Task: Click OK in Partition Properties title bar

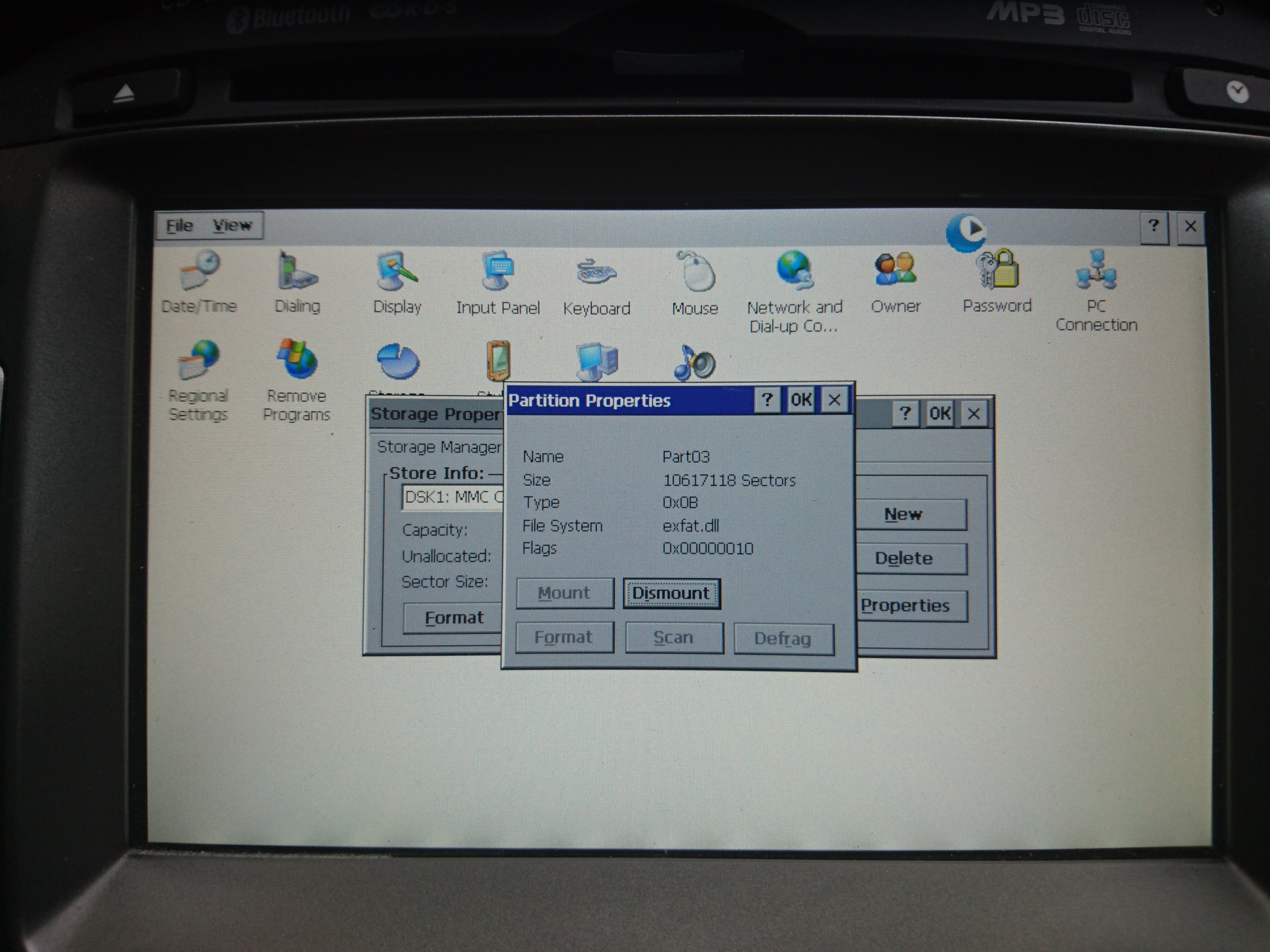Action: point(801,400)
